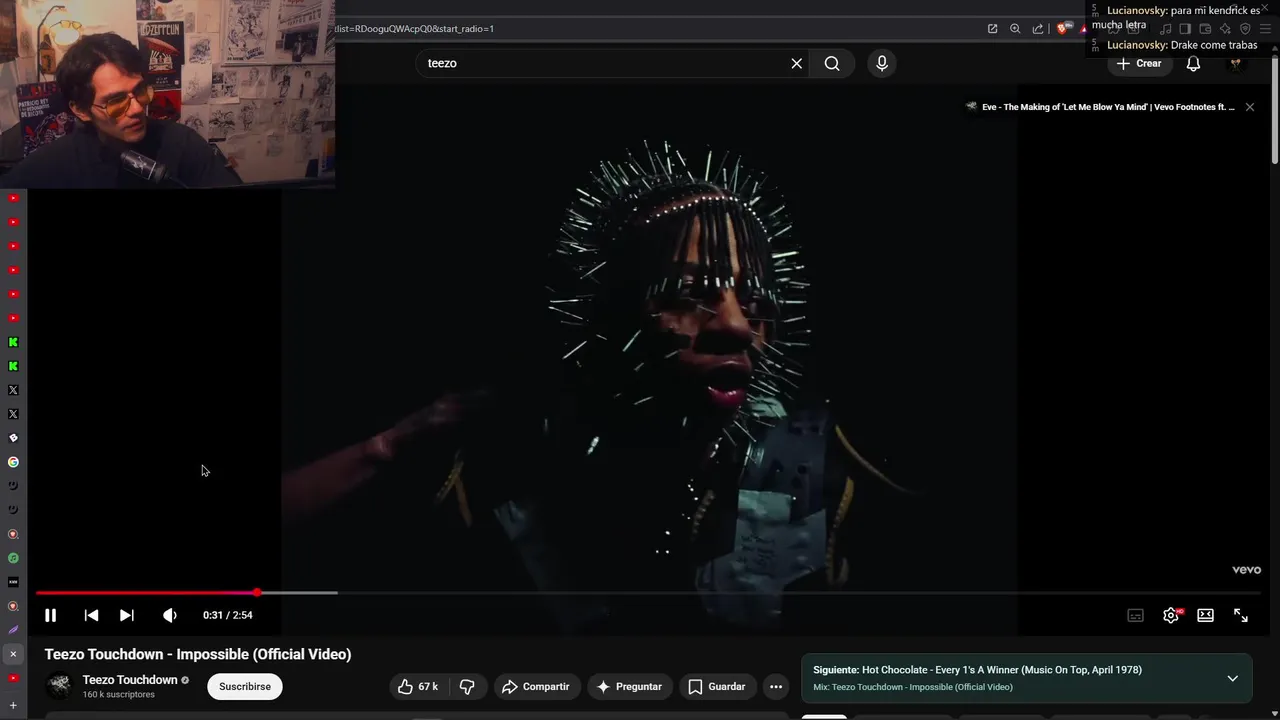
Task: Click the Eve 'Let Me Blow Ya Mind' card title
Action: (1108, 107)
